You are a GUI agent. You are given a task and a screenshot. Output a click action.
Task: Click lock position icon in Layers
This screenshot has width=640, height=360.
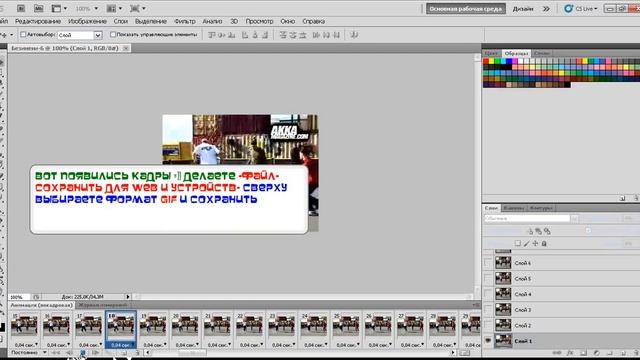tap(535, 244)
